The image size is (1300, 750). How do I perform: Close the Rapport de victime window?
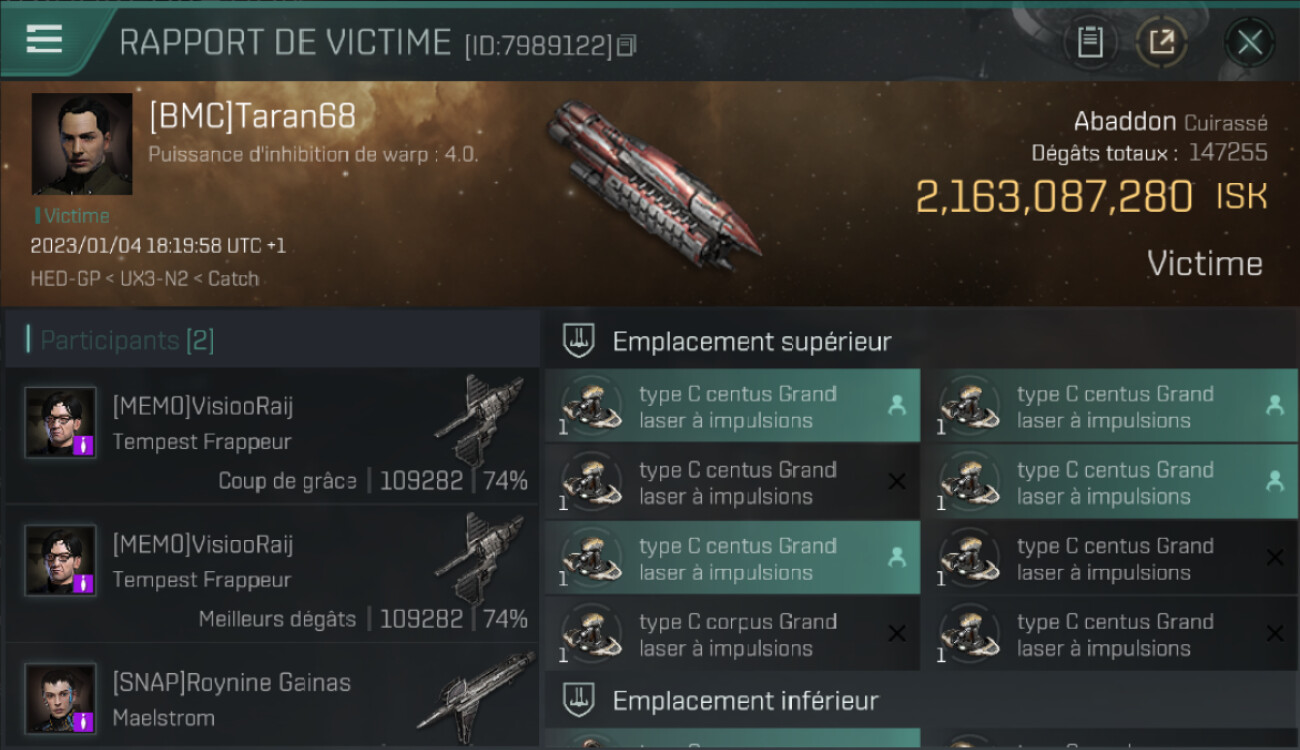point(1250,42)
